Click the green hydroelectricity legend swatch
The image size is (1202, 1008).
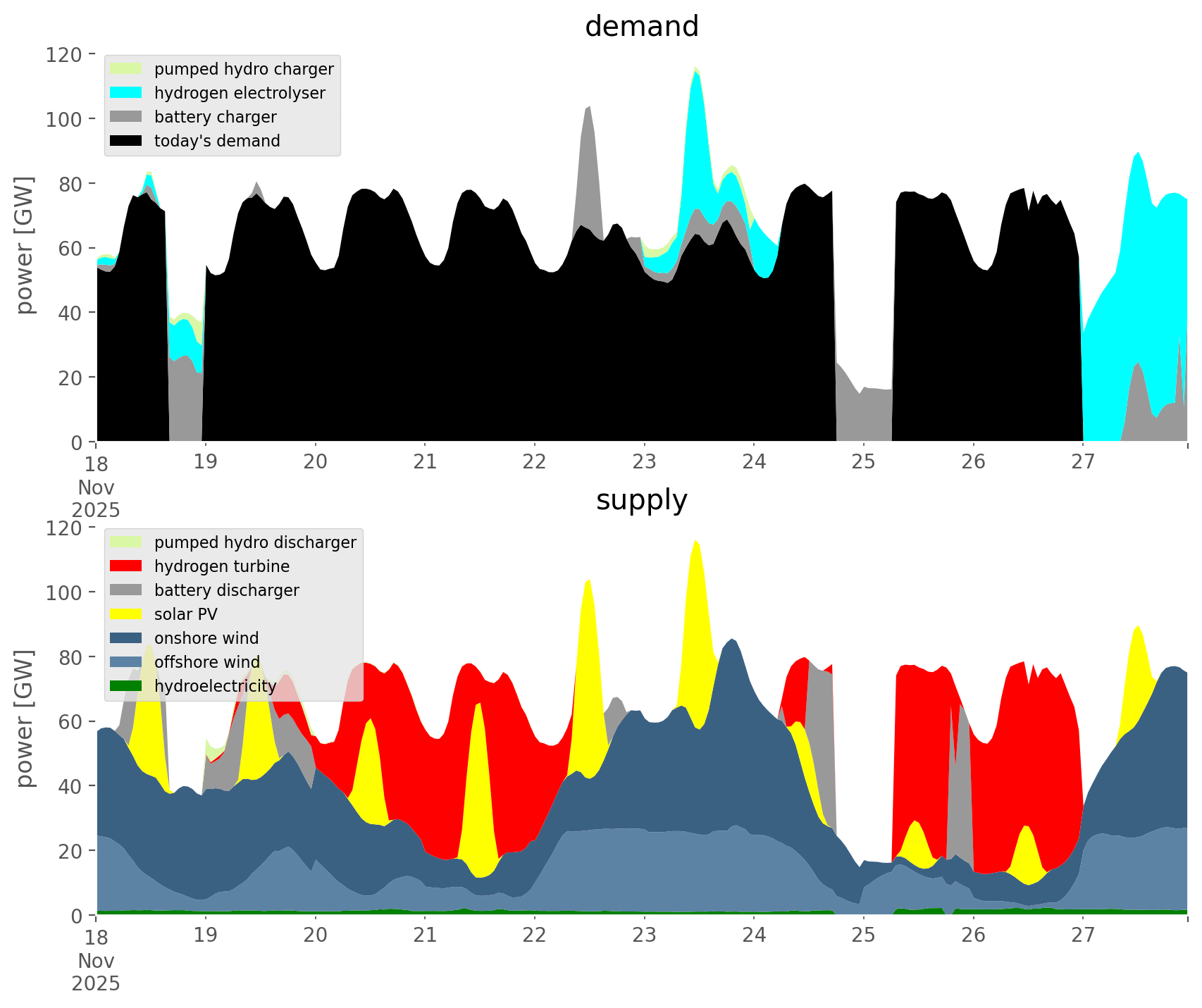(126, 686)
